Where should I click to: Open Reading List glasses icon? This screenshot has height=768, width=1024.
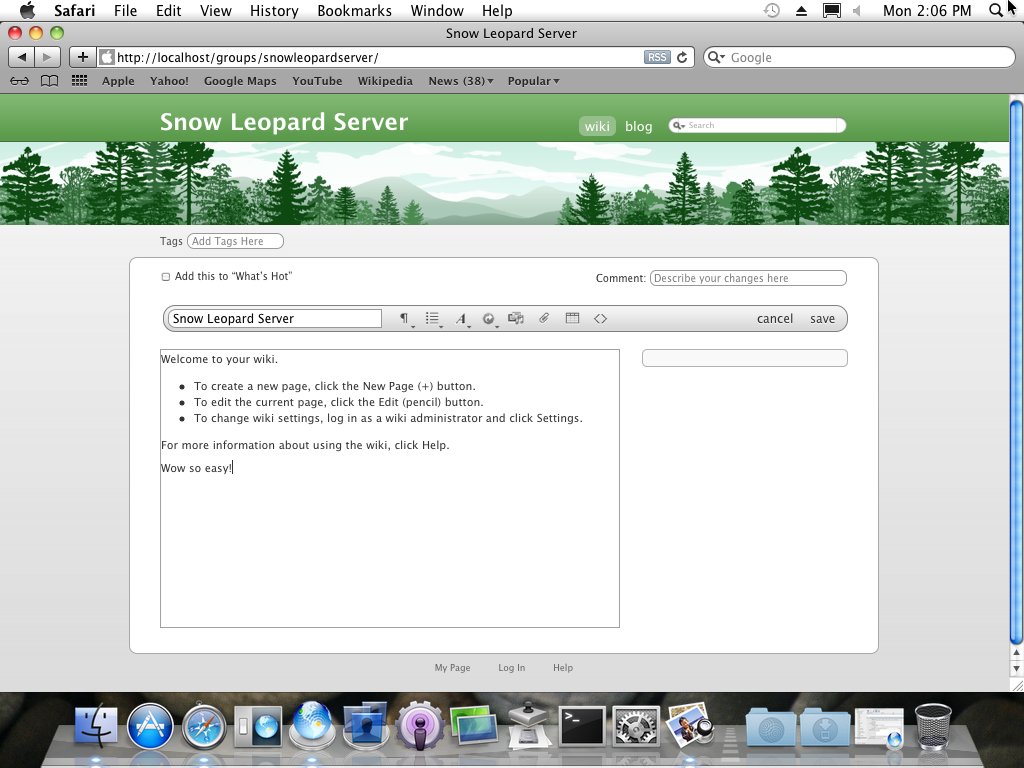(20, 81)
